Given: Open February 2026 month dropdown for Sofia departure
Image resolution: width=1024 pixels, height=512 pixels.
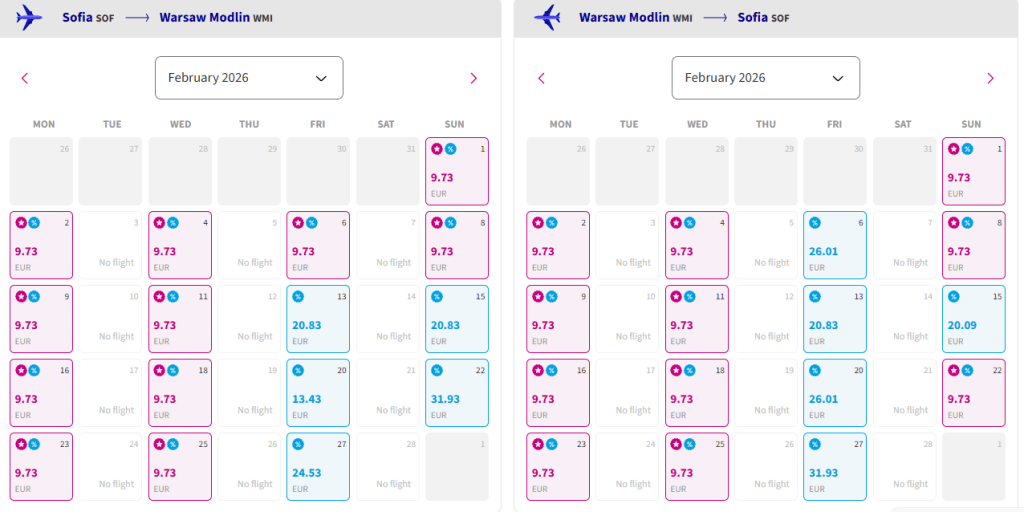Looking at the screenshot, I should (x=248, y=78).
